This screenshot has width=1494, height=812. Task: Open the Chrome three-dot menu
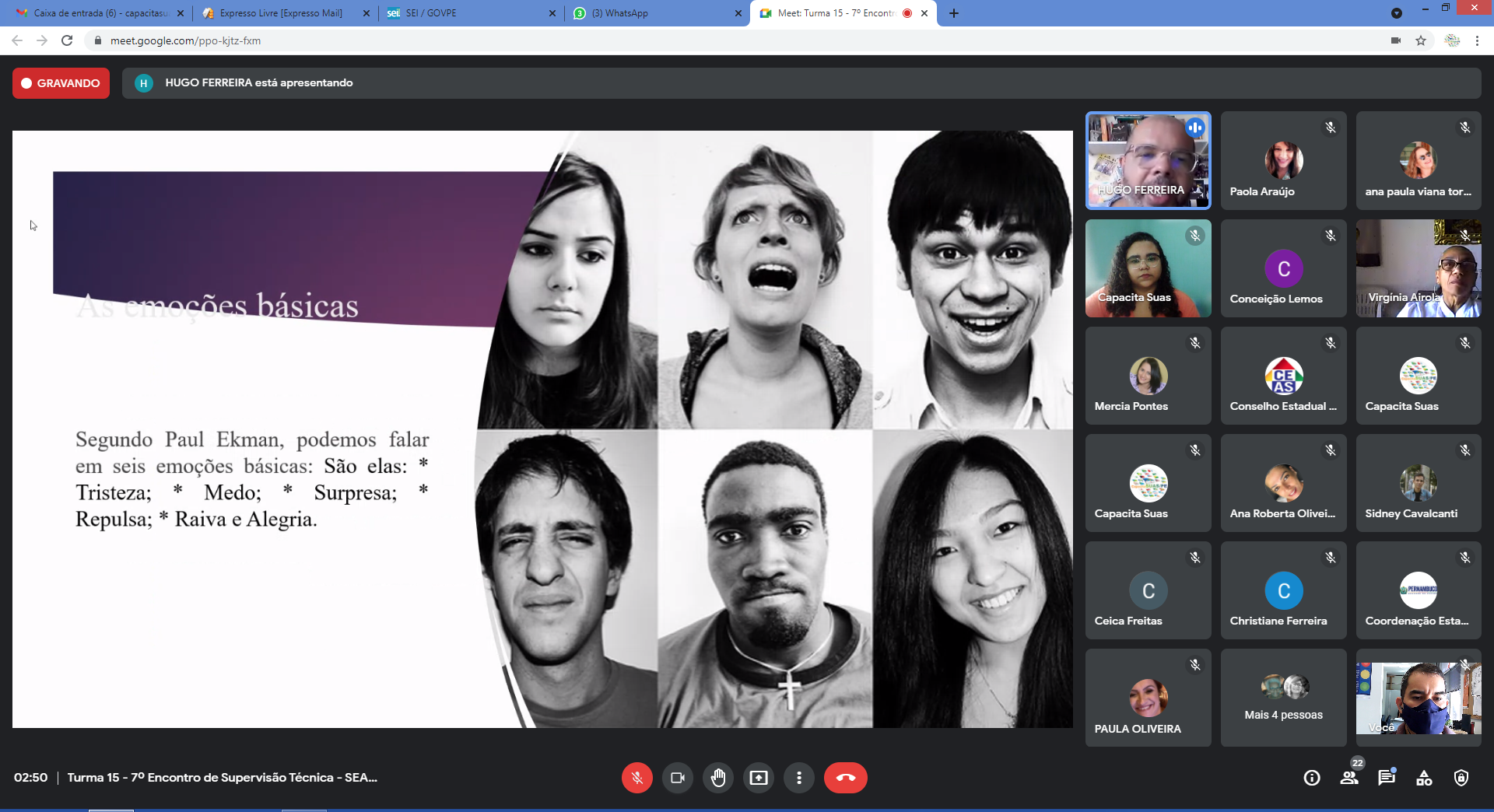point(1477,40)
